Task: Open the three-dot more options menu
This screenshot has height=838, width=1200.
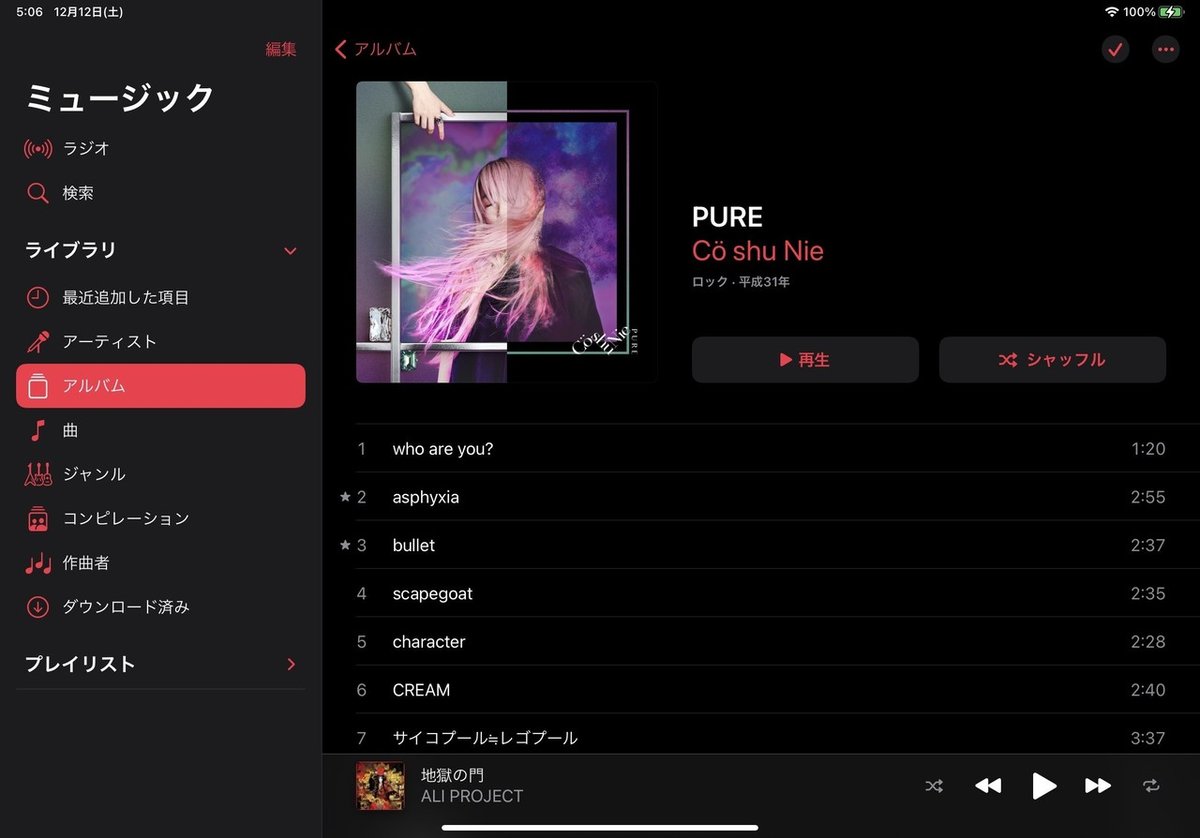Action: (x=1165, y=49)
